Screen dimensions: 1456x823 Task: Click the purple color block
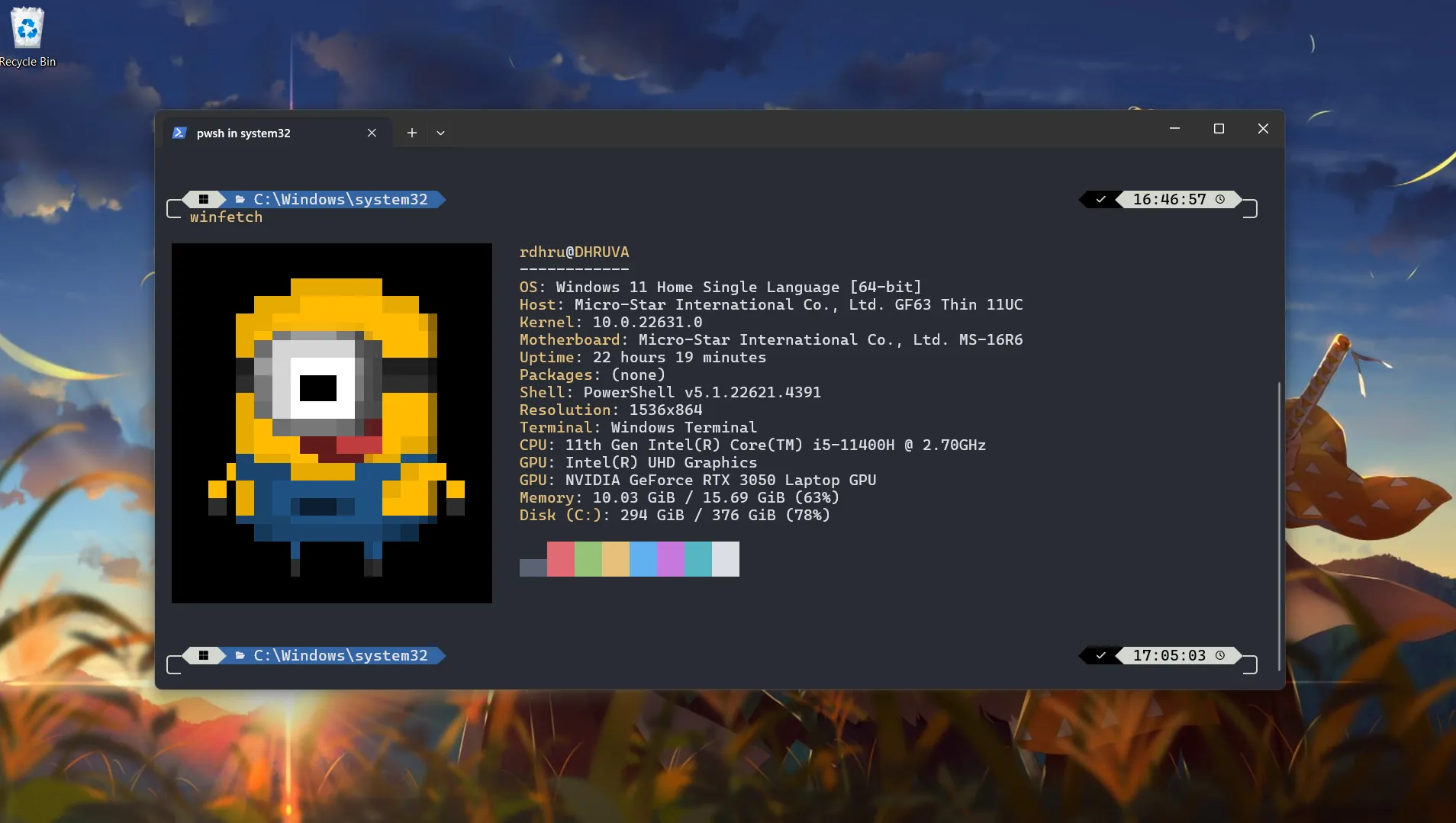671,559
